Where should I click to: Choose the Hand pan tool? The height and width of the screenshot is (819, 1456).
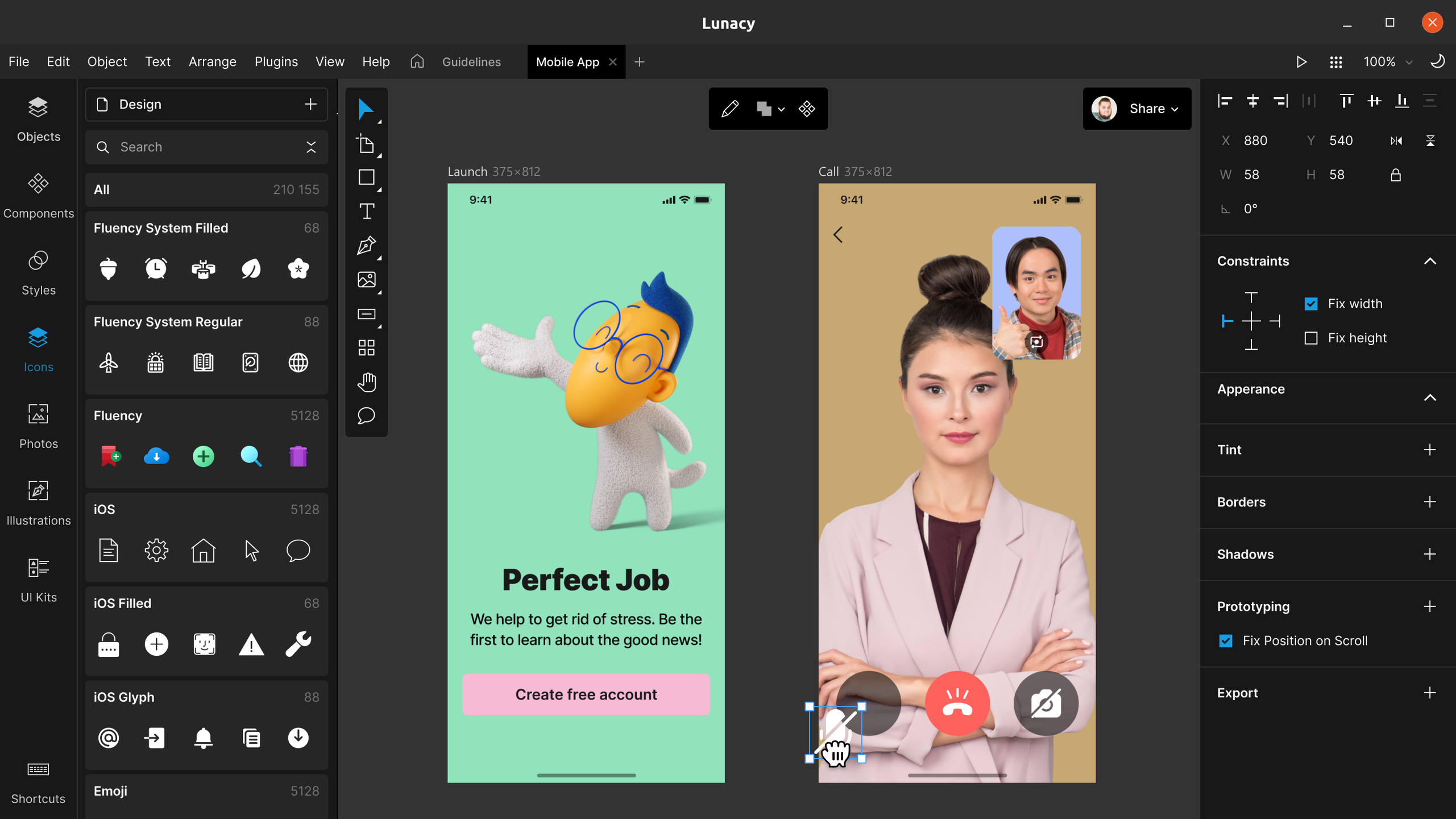coord(367,382)
